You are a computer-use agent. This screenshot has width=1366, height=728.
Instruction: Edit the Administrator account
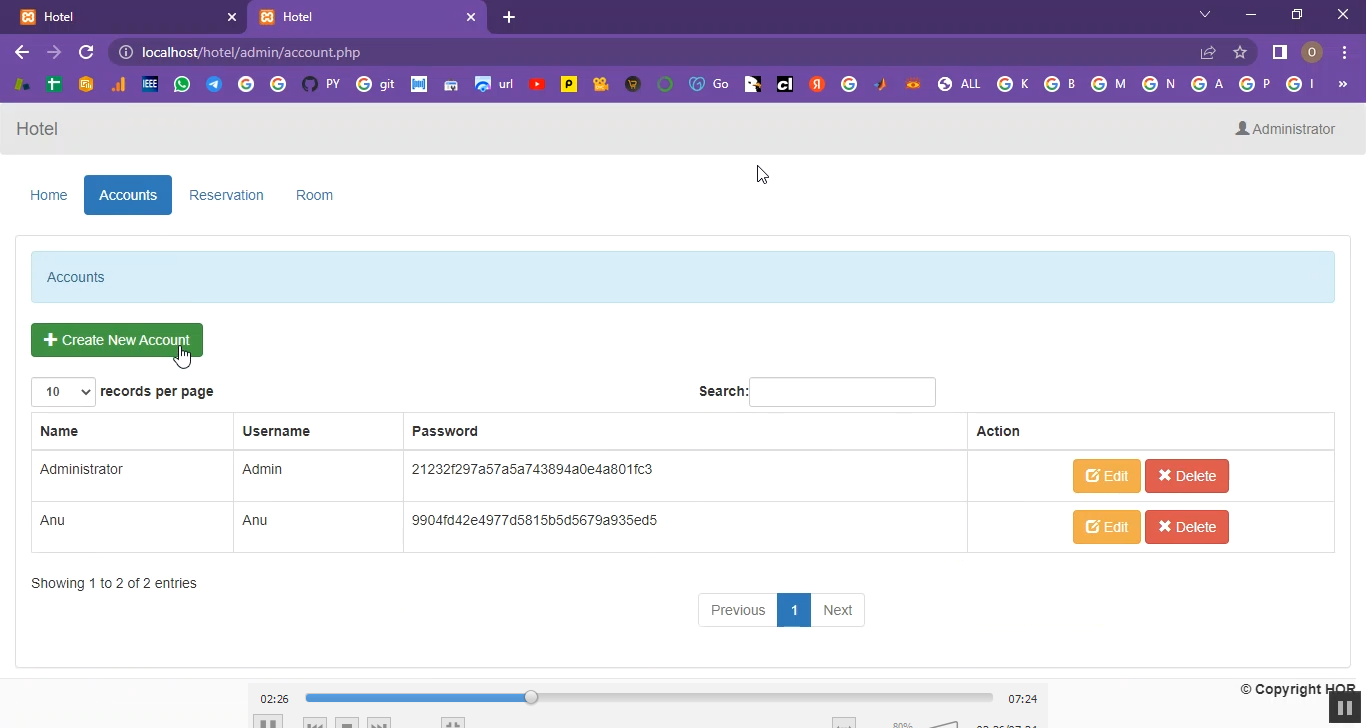(1106, 476)
